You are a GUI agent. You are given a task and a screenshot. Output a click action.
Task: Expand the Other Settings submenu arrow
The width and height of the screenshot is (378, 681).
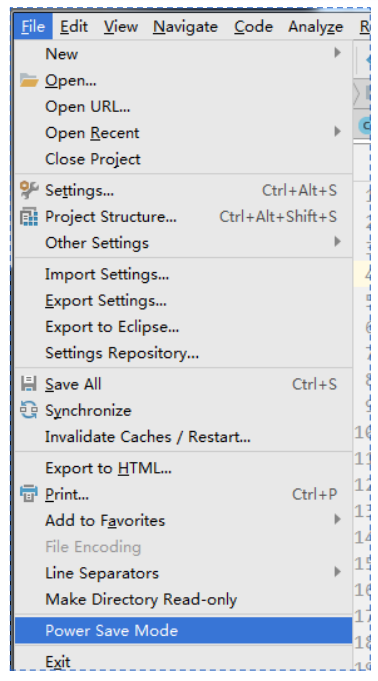pyautogui.click(x=338, y=241)
